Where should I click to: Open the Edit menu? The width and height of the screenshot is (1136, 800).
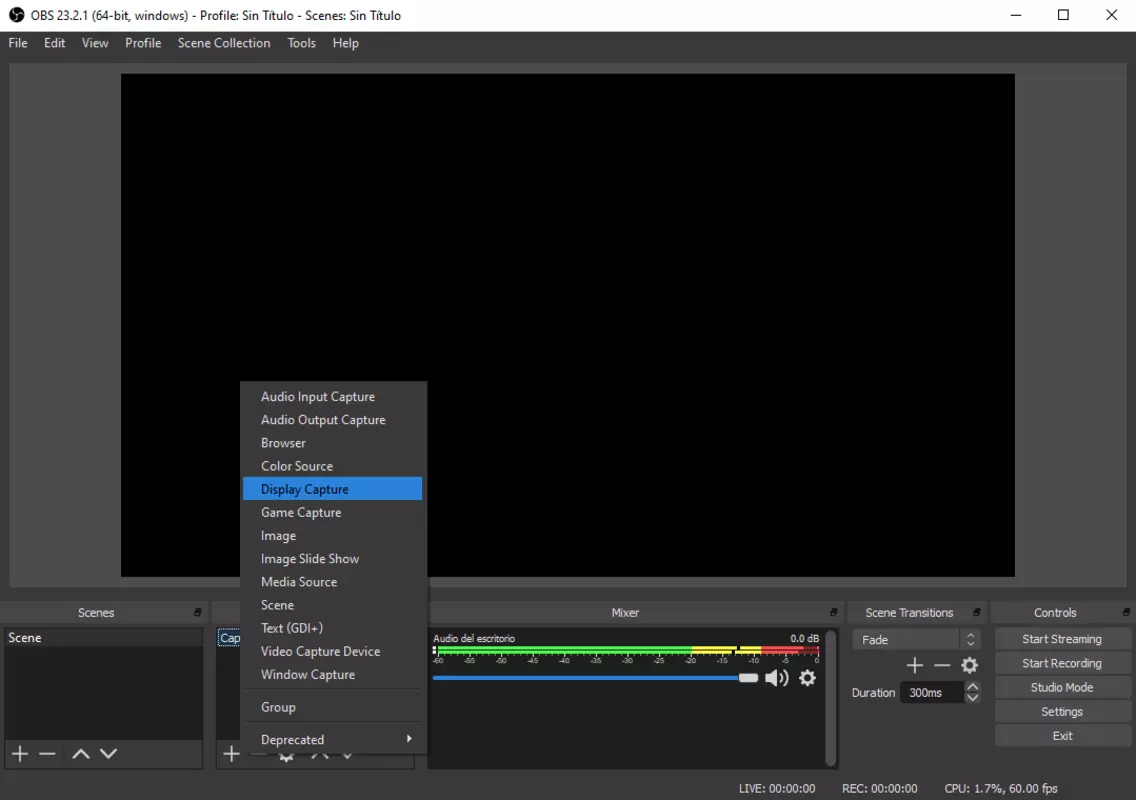54,43
